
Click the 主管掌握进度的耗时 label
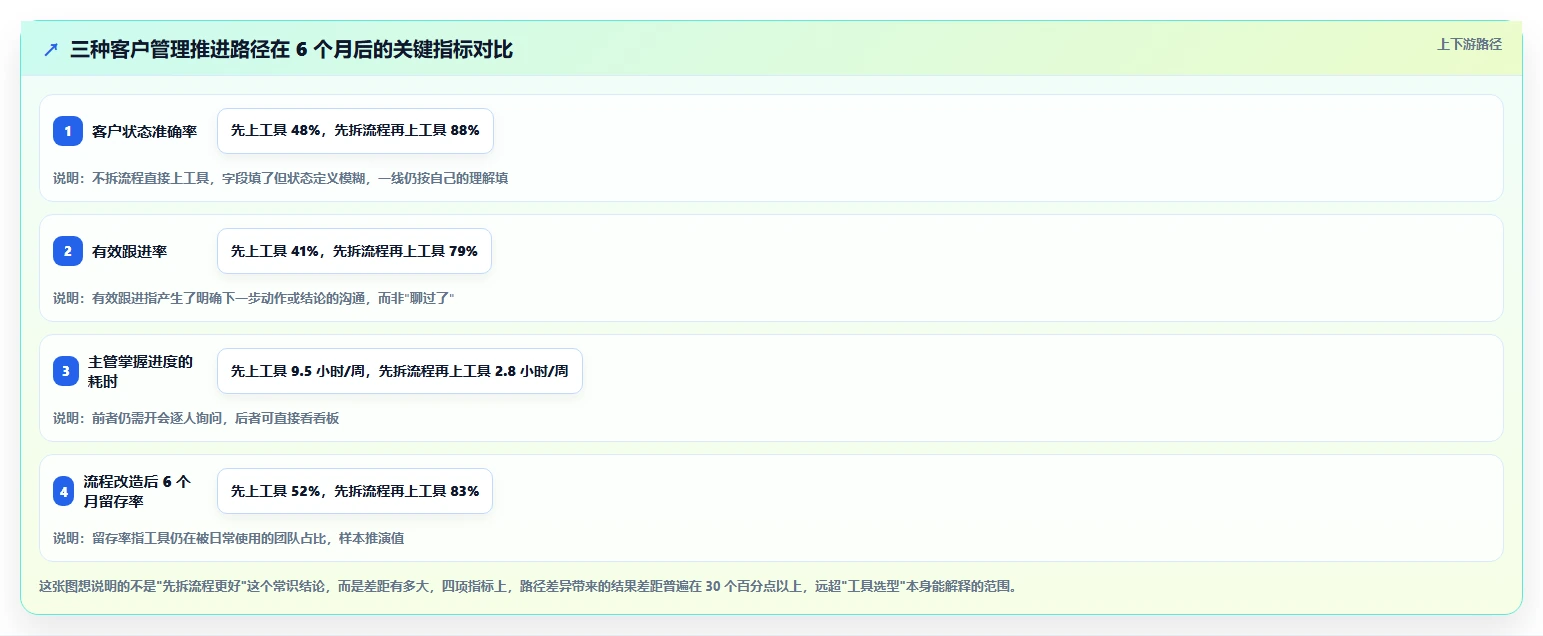pyautogui.click(x=141, y=371)
